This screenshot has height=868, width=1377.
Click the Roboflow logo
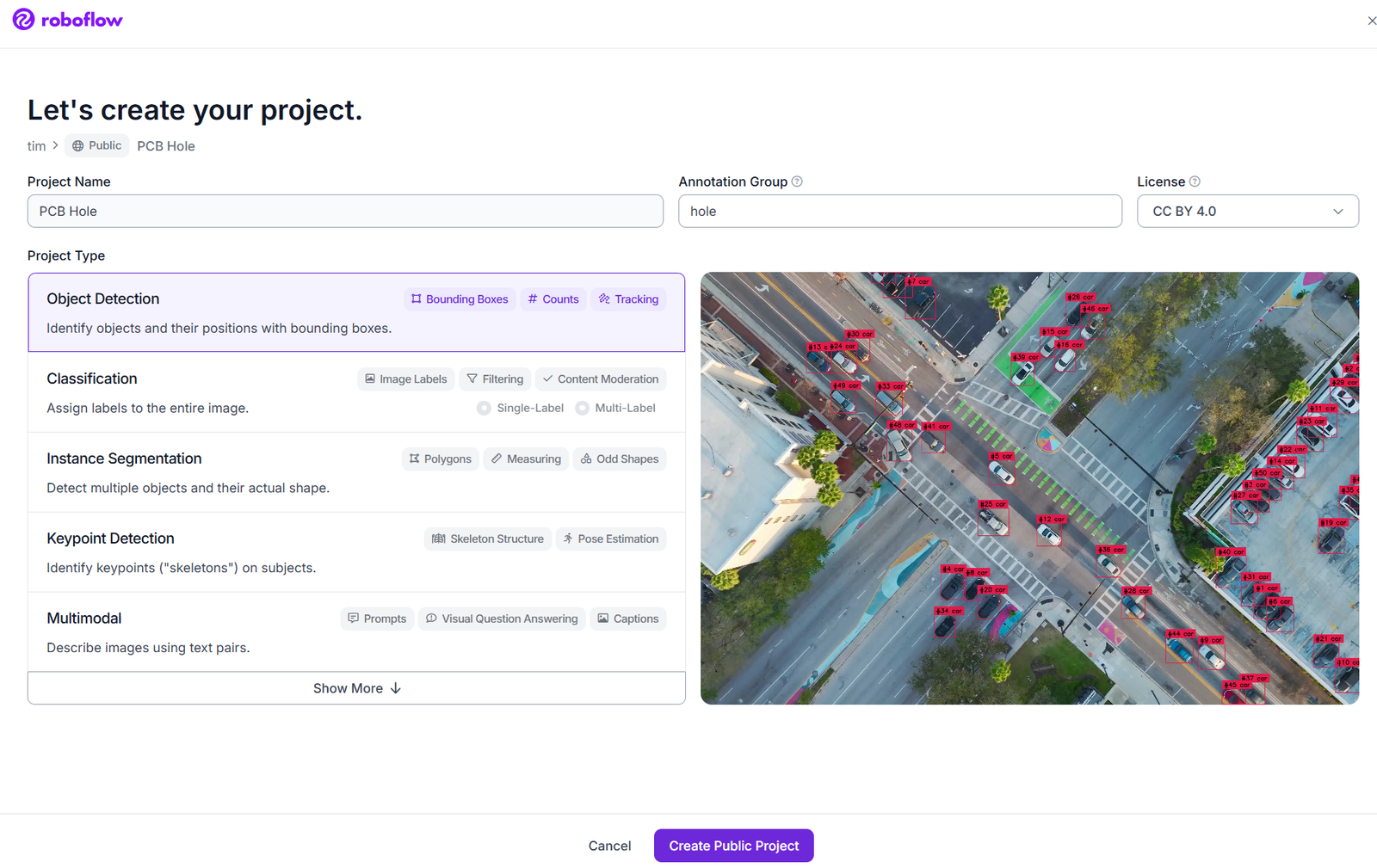click(x=67, y=19)
